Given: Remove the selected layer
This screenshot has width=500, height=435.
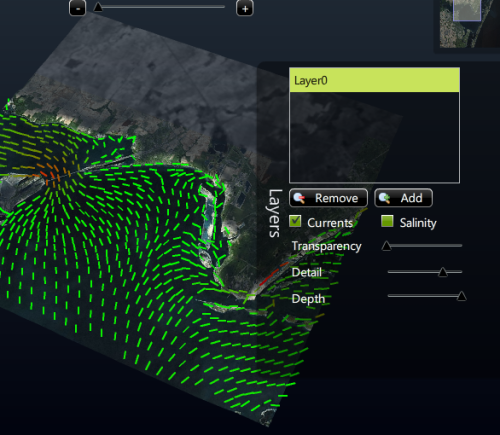Looking at the screenshot, I should pos(328,198).
